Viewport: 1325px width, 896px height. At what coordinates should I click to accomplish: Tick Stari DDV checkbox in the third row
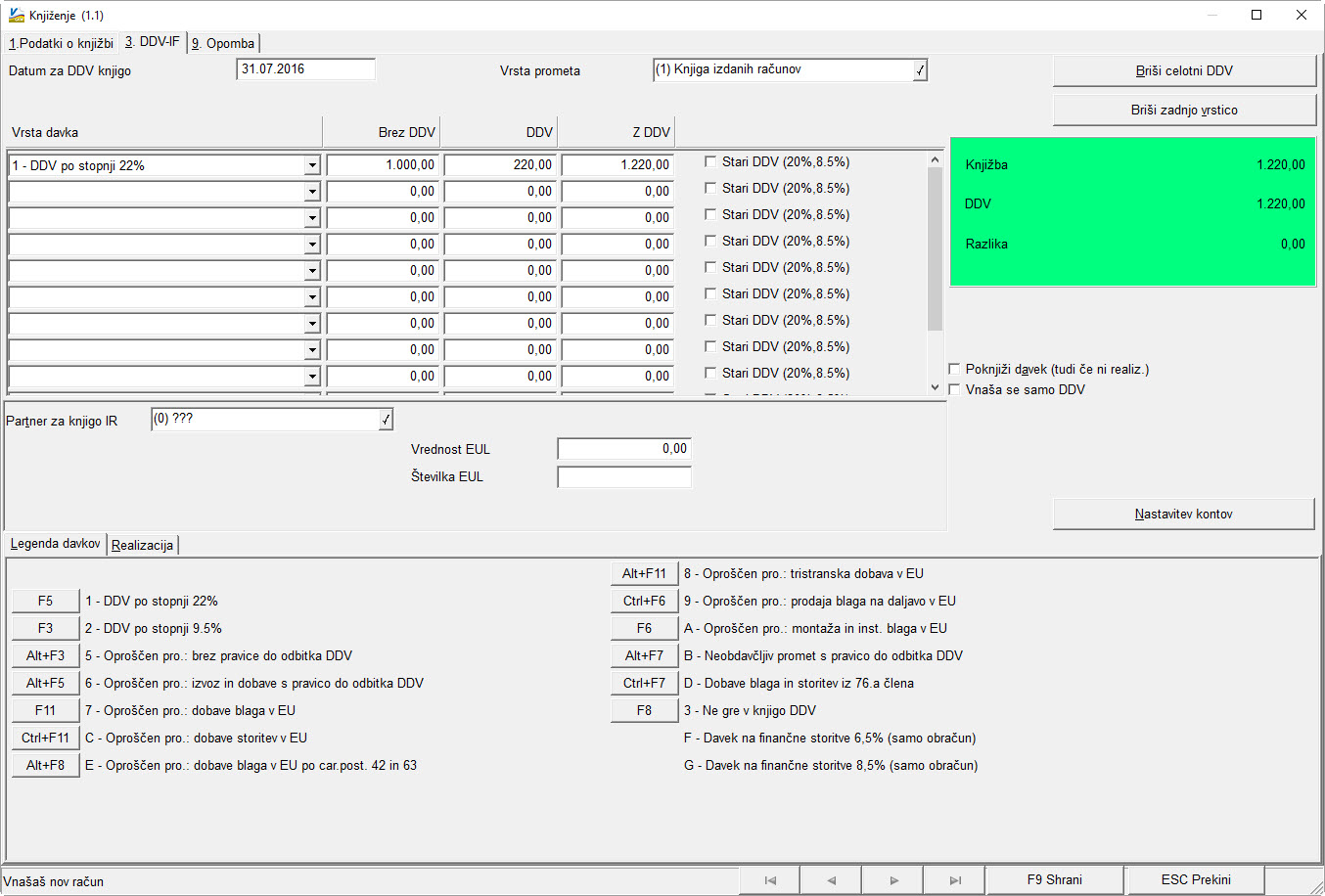pos(710,214)
